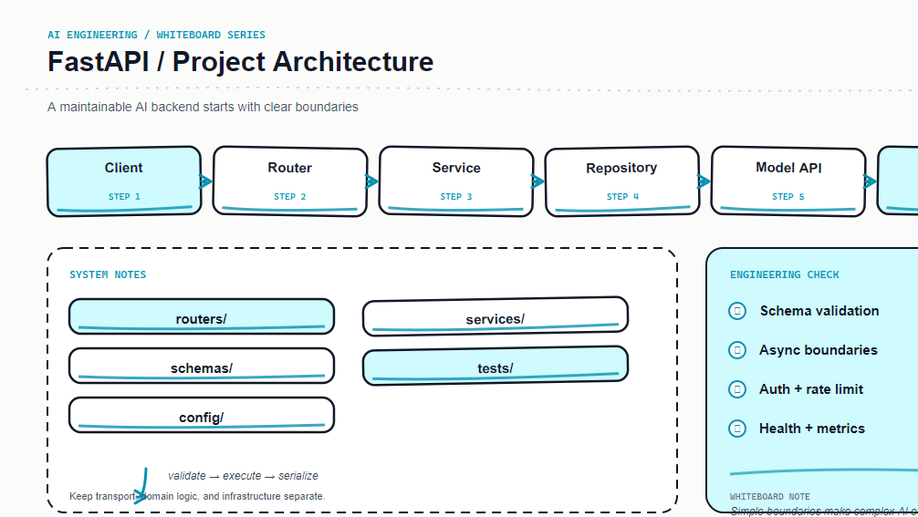Toggle the Auth + rate limit check icon
918x517 pixels.
[737, 389]
